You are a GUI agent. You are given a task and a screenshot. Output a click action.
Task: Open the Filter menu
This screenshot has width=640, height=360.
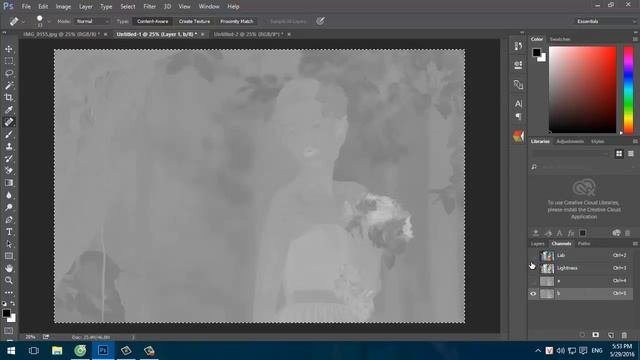coord(149,7)
